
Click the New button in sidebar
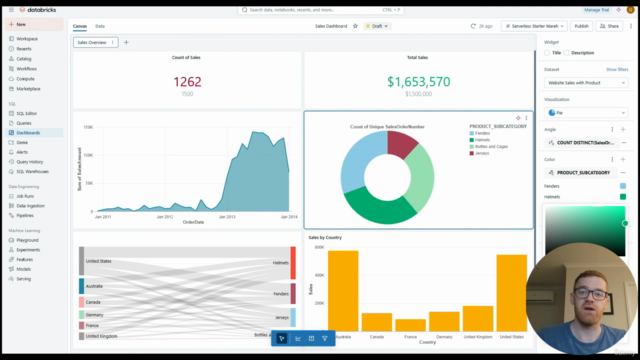(x=35, y=24)
